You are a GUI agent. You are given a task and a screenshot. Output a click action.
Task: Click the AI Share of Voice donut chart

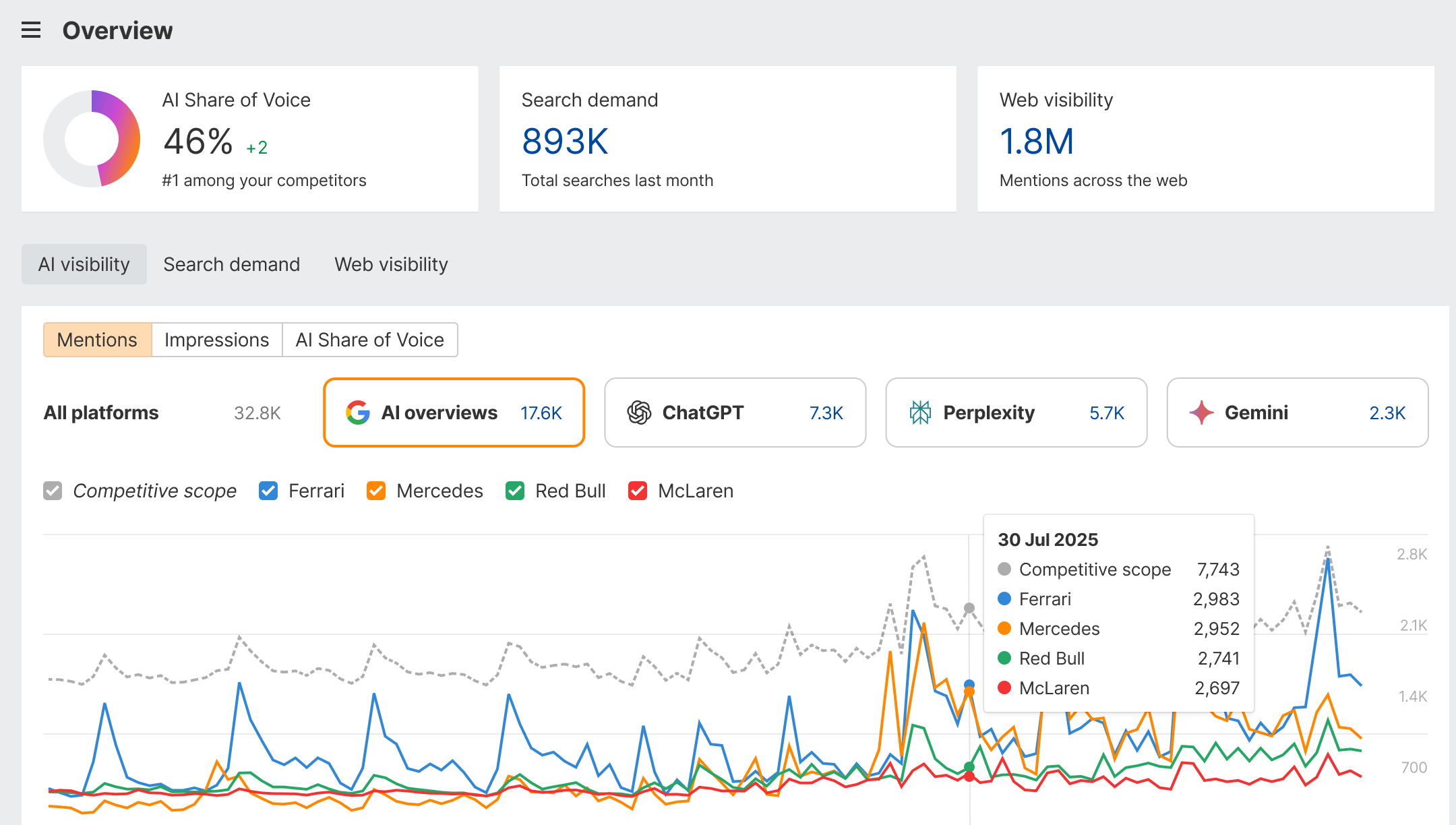92,138
